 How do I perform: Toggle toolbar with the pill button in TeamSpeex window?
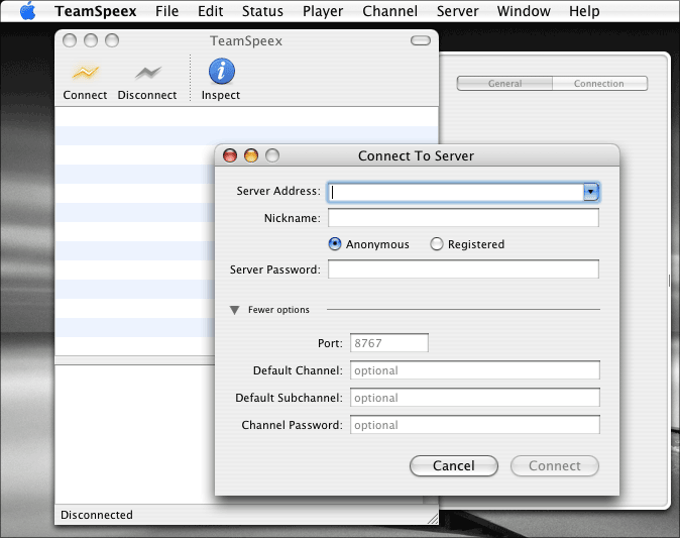pyautogui.click(x=420, y=41)
